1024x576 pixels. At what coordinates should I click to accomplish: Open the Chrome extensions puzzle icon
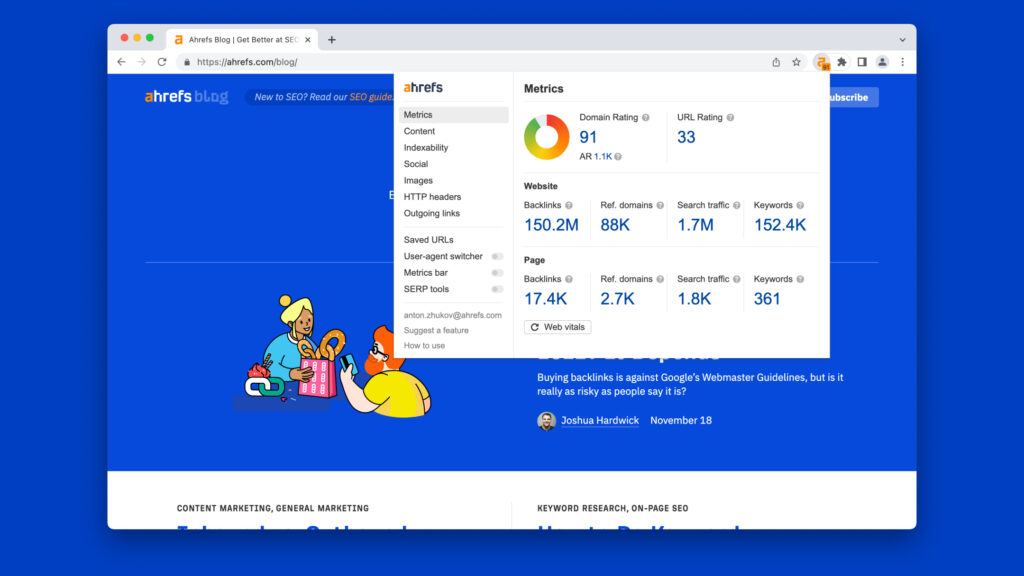[842, 62]
